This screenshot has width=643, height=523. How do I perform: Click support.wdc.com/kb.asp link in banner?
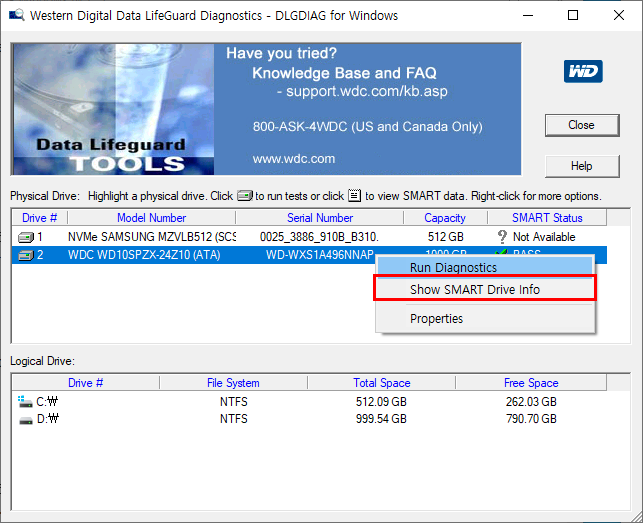(367, 91)
